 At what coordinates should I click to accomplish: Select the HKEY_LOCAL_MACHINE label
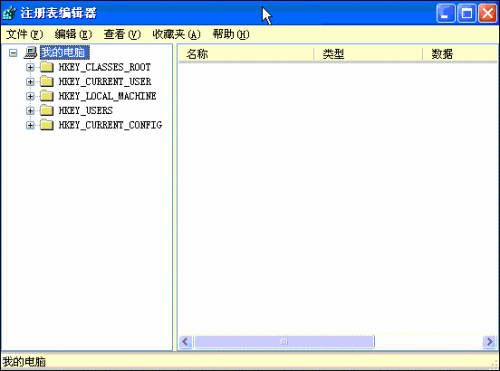107,96
